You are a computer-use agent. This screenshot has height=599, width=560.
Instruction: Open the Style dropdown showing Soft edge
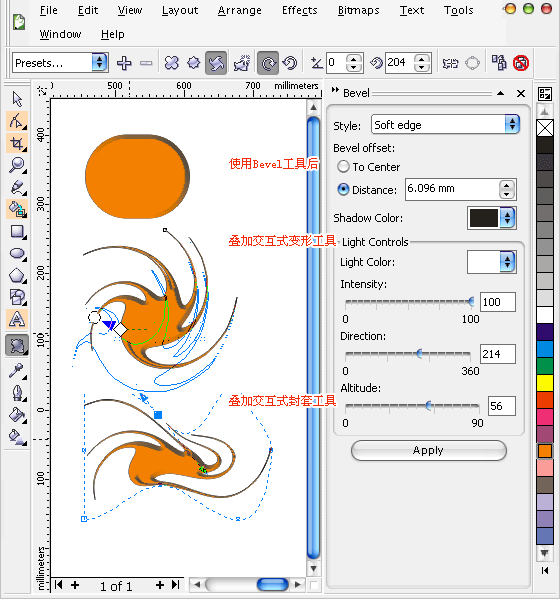coord(445,125)
